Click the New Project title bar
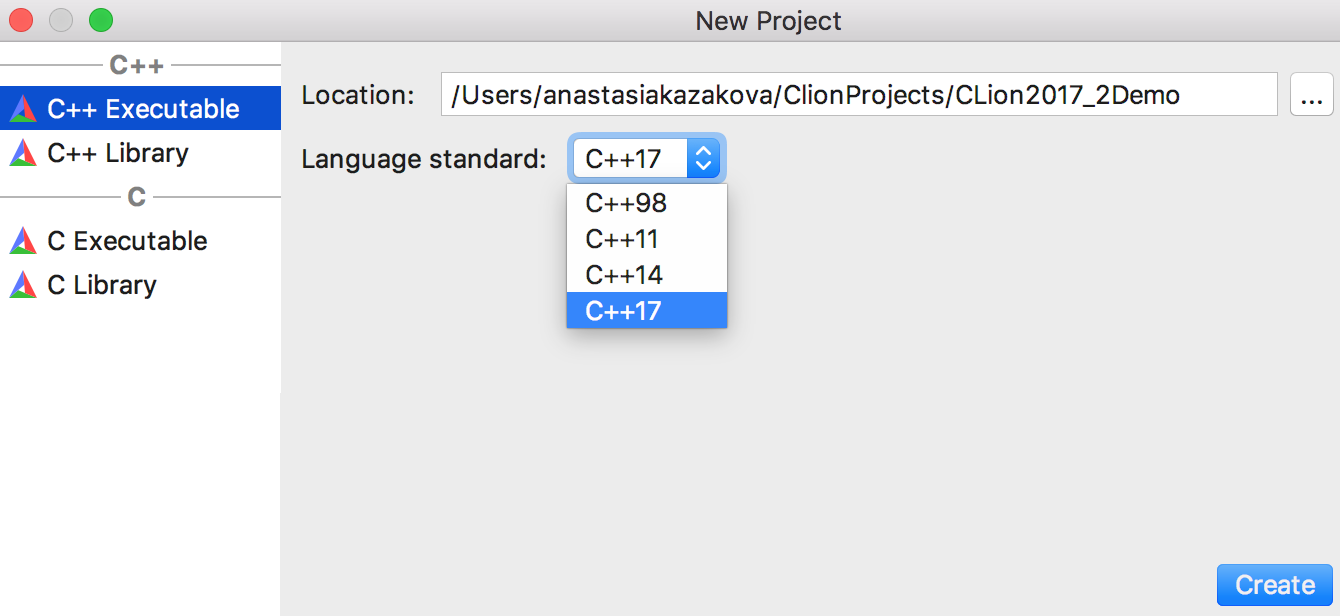This screenshot has height=616, width=1340. [x=769, y=21]
